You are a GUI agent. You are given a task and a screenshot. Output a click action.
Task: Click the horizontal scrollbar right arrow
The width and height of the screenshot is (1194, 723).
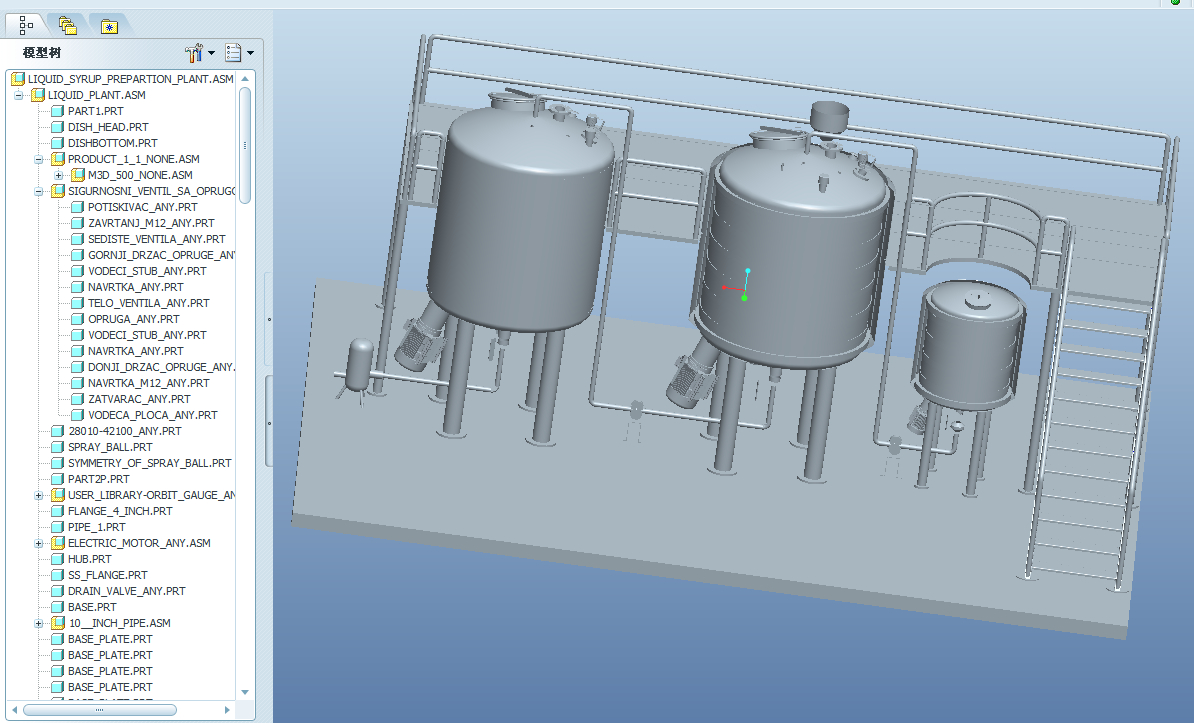tap(227, 710)
